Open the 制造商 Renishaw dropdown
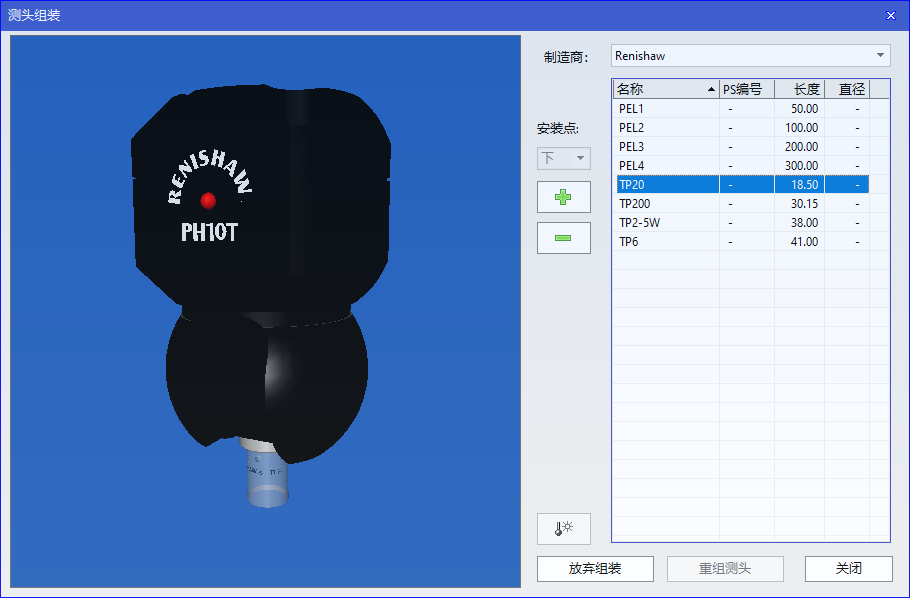Viewport: 910px width, 598px height. (750, 56)
